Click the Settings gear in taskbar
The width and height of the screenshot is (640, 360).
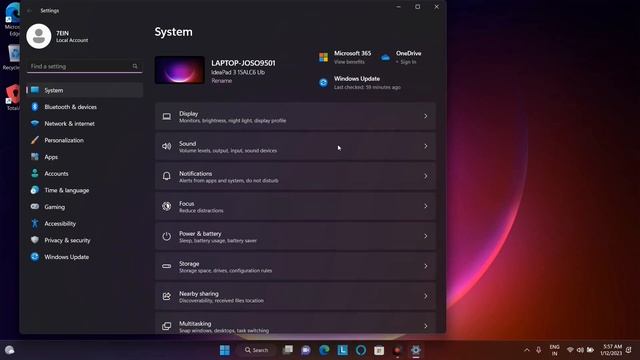416,350
